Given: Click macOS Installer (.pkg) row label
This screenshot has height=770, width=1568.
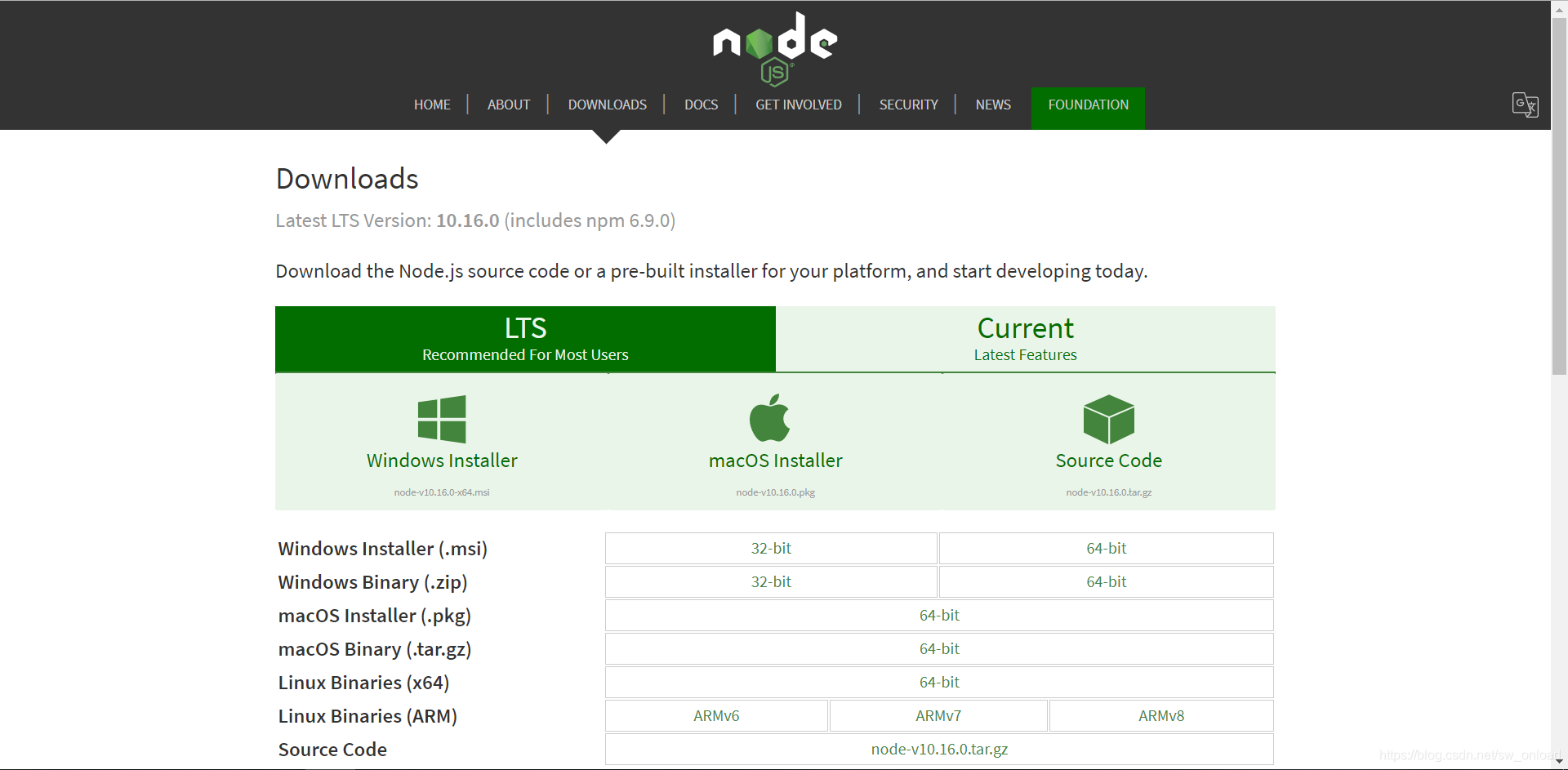Looking at the screenshot, I should tap(375, 616).
